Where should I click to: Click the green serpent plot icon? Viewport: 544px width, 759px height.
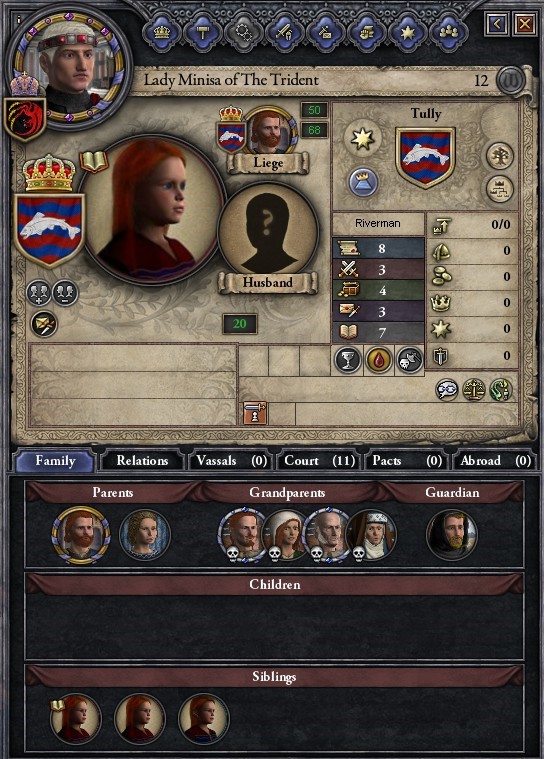[x=500, y=390]
